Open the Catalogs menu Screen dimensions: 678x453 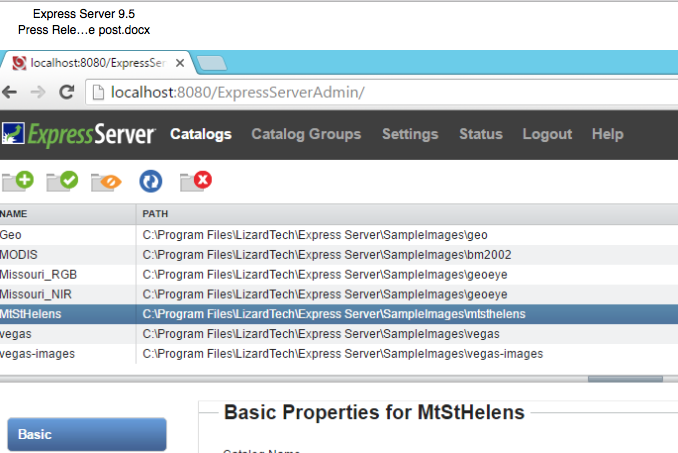(x=201, y=134)
